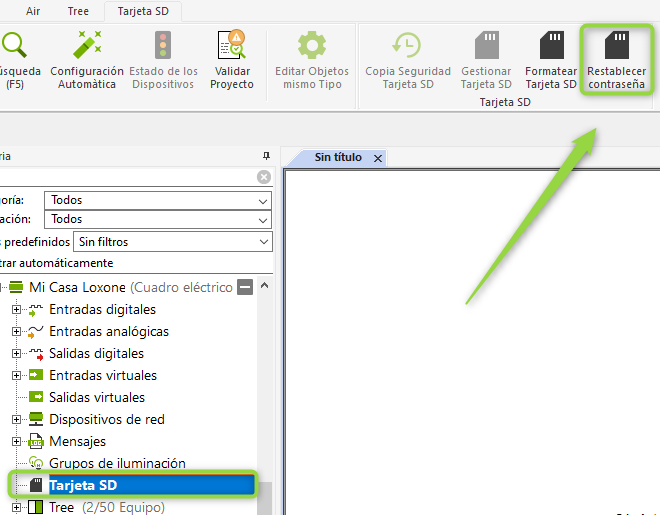Click the Restablecer contraseña SD card icon

[x=616, y=47]
